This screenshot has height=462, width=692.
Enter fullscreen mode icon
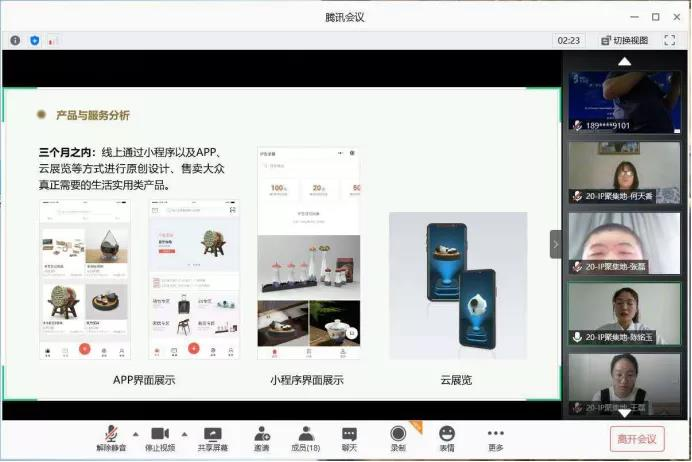click(x=670, y=40)
